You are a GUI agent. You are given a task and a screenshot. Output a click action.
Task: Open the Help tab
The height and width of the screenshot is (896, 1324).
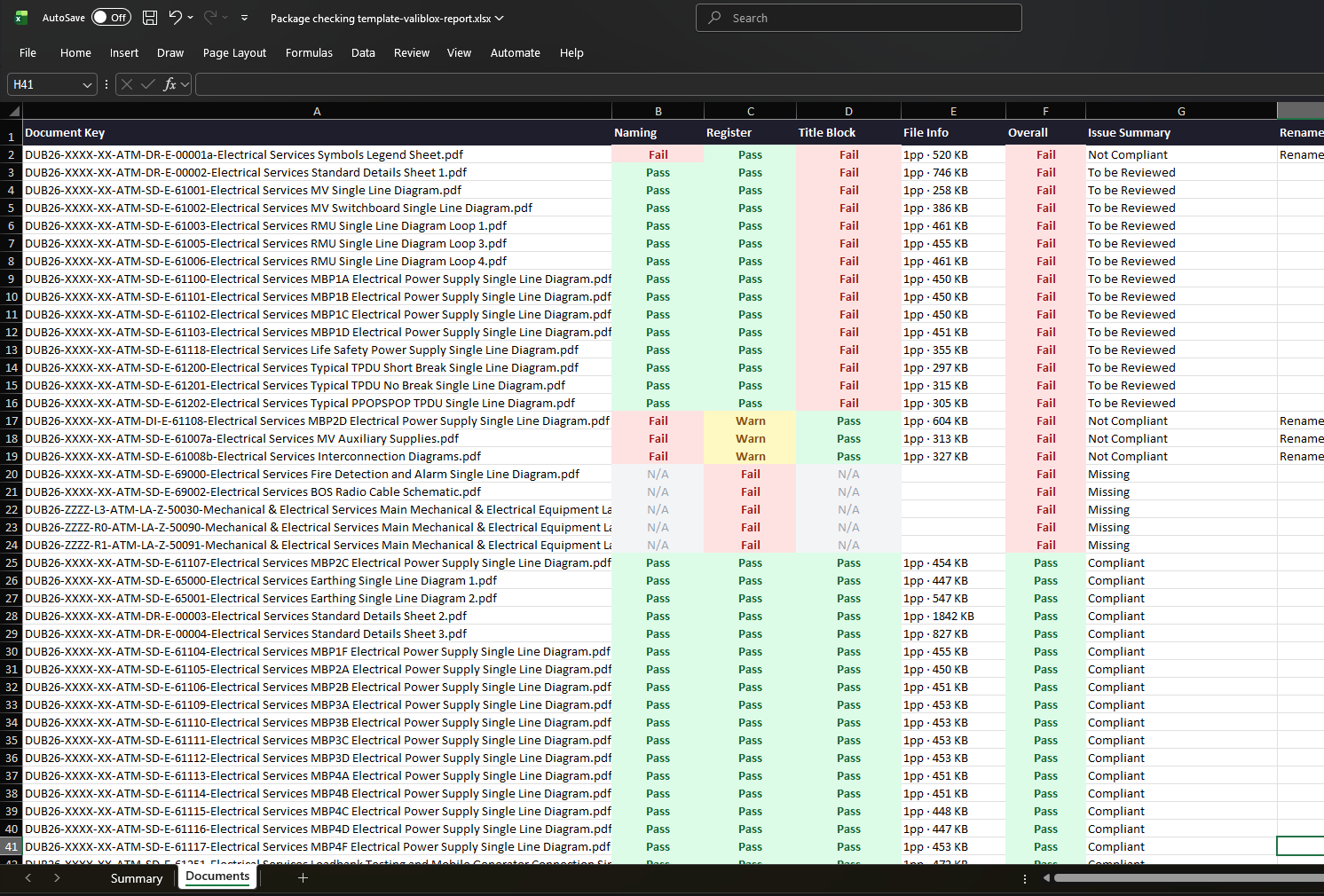point(571,53)
